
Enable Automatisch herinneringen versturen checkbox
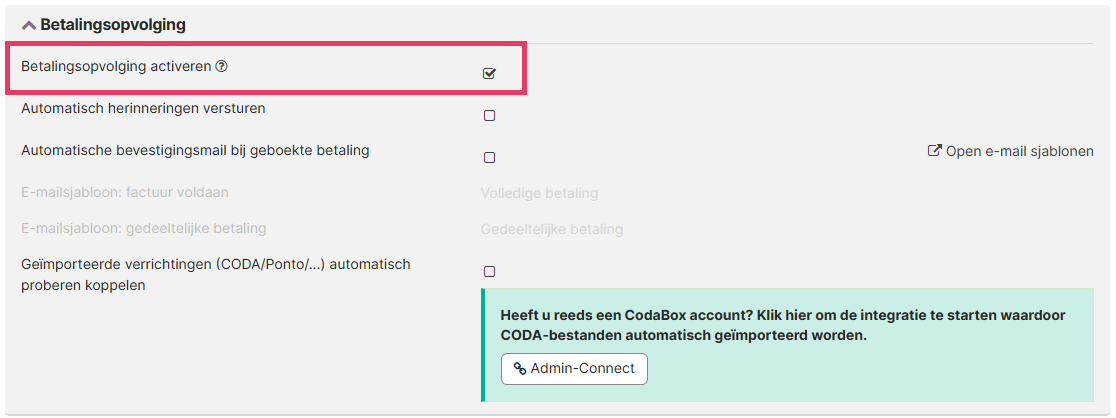coord(489,115)
